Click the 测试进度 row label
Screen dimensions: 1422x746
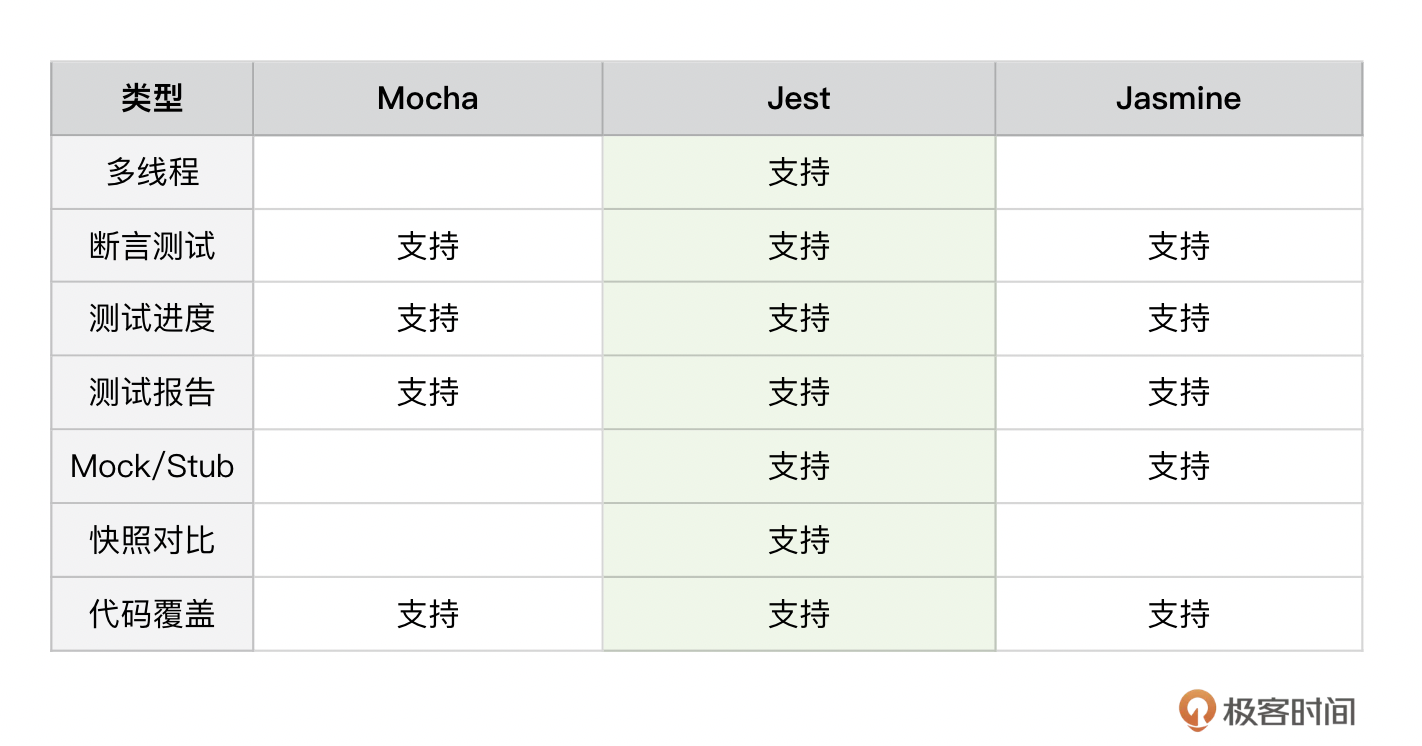coord(152,319)
